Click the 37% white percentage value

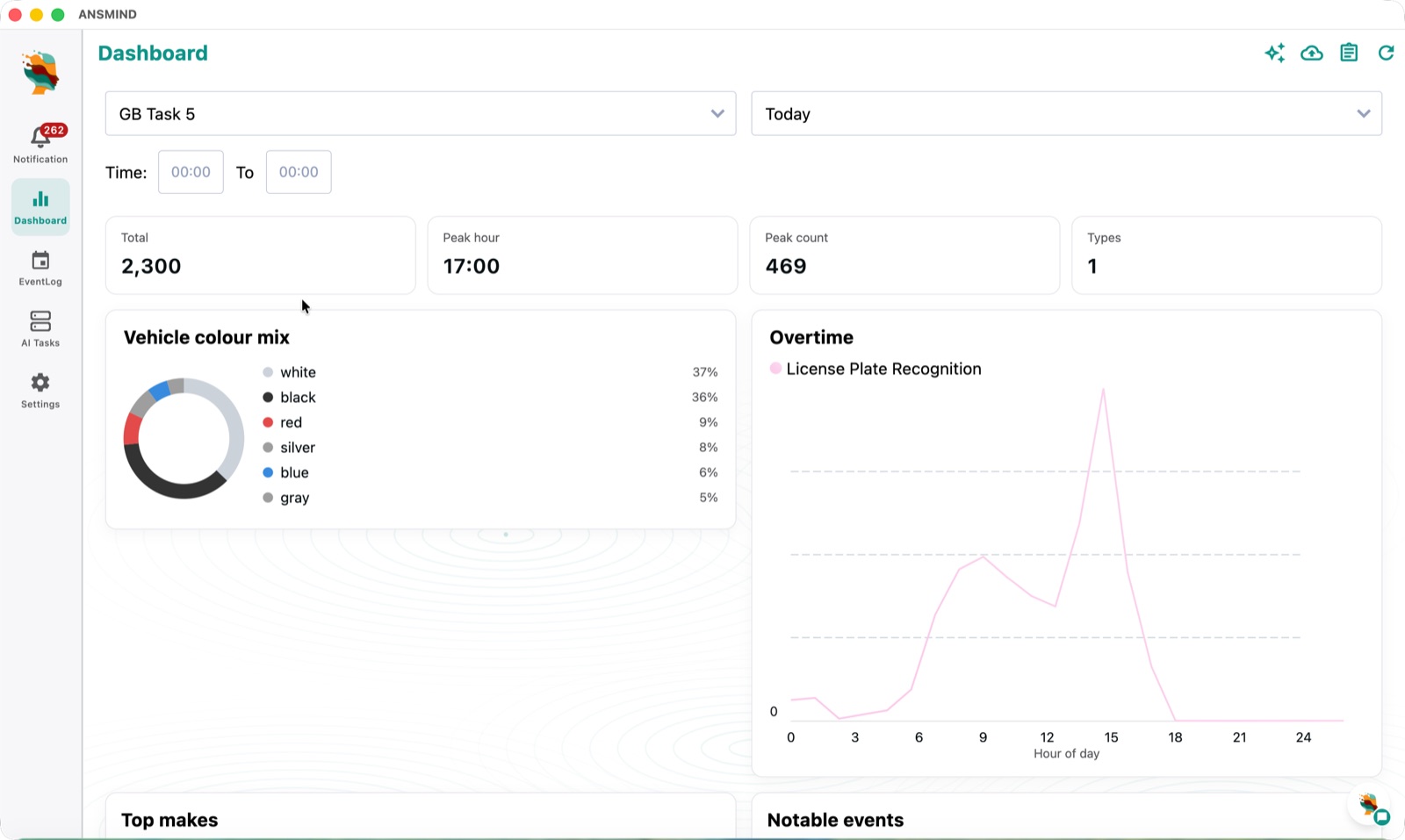(705, 372)
